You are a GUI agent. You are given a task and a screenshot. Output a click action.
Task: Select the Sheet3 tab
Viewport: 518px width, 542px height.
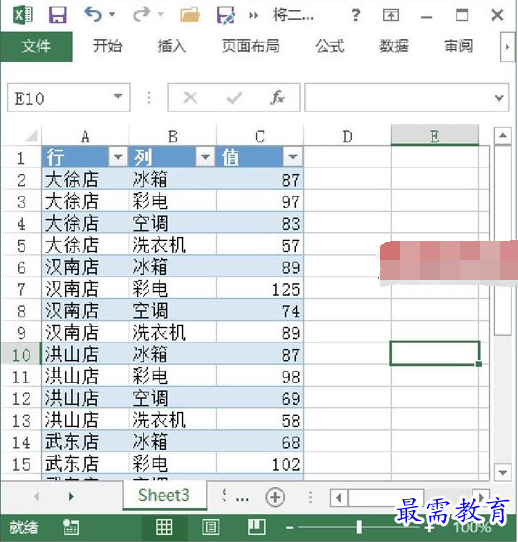164,495
